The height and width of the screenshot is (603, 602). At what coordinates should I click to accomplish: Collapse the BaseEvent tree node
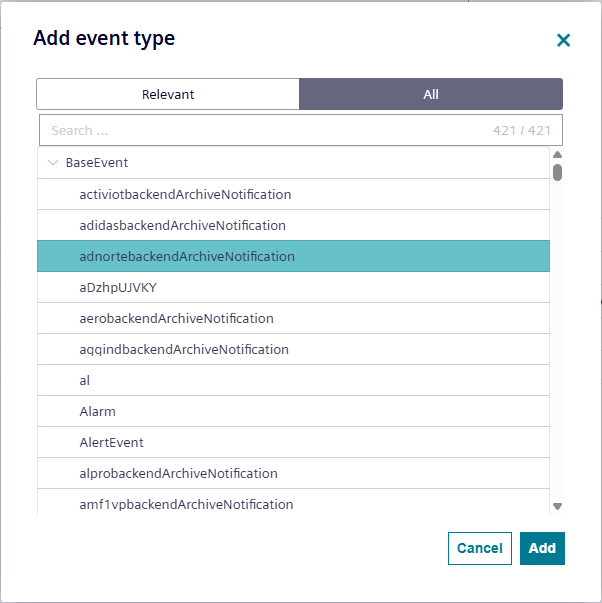point(53,162)
